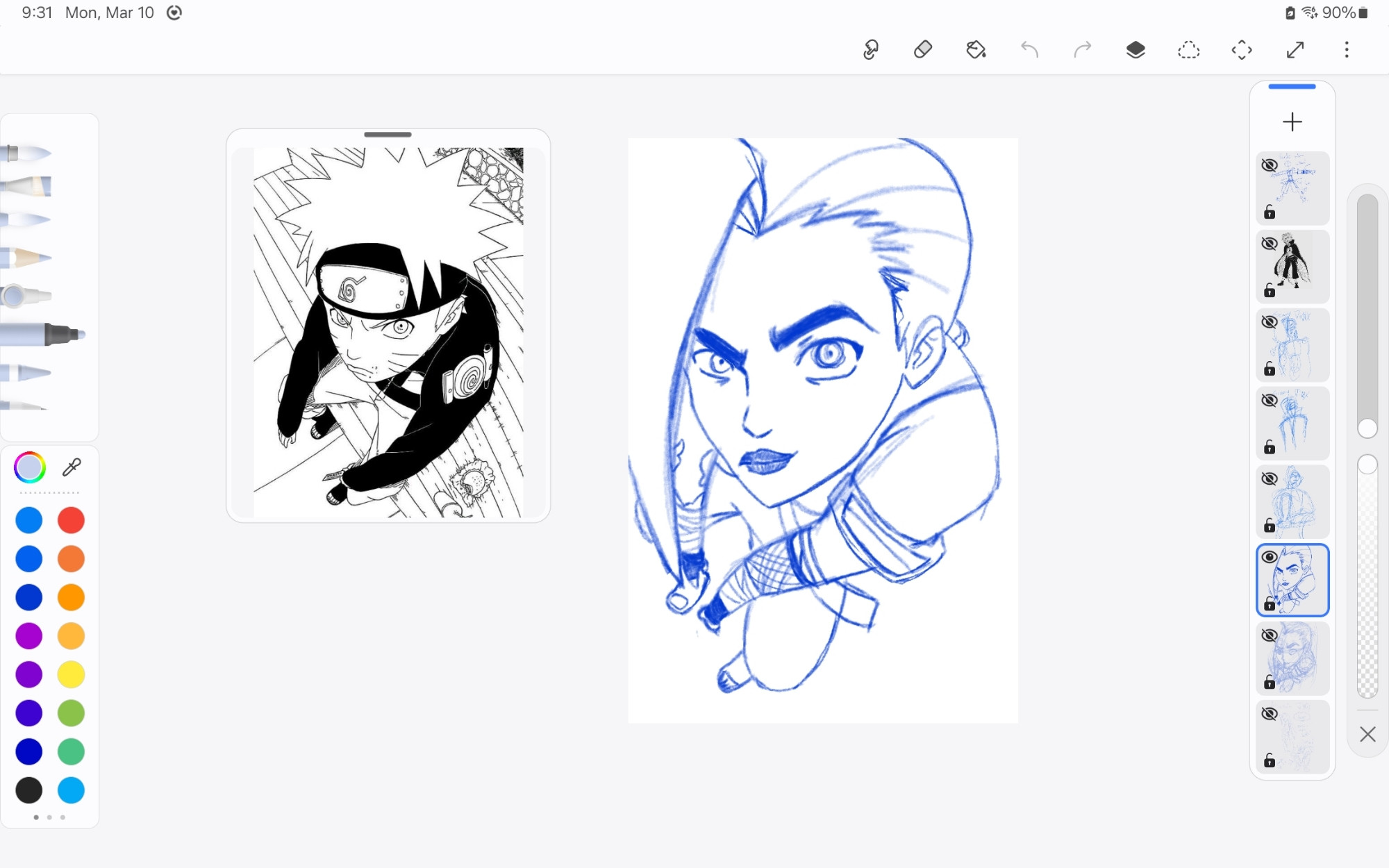Open the Layers icon in toolbar
Image resolution: width=1389 pixels, height=868 pixels.
[x=1136, y=49]
